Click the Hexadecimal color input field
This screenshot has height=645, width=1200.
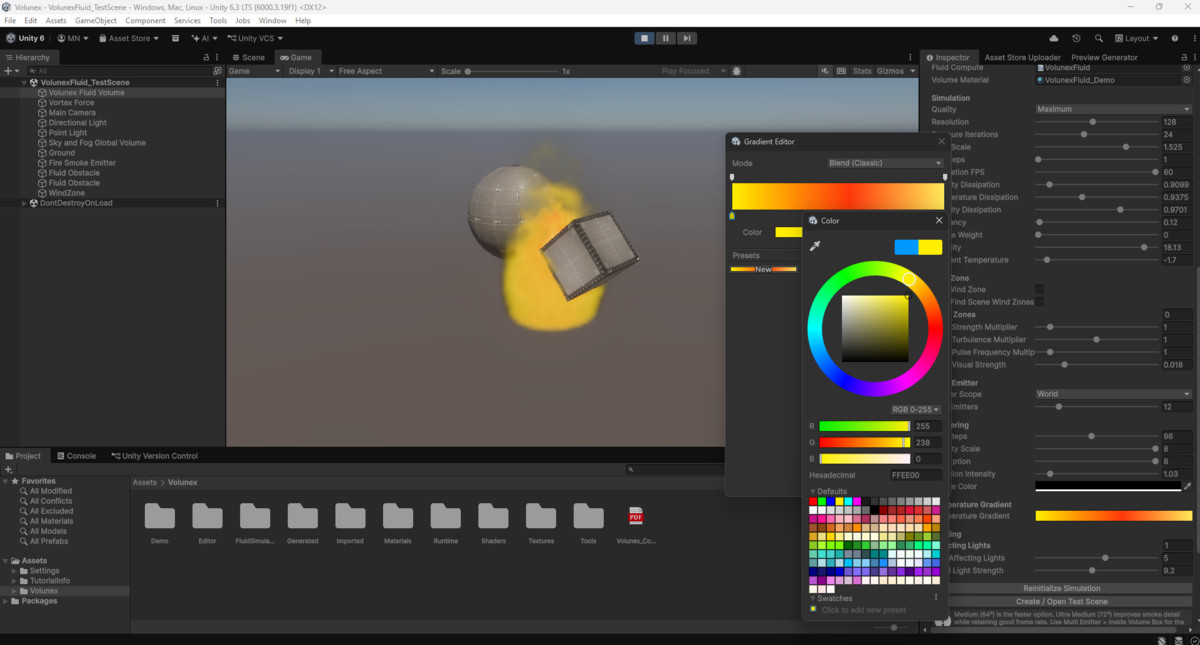[x=915, y=475]
